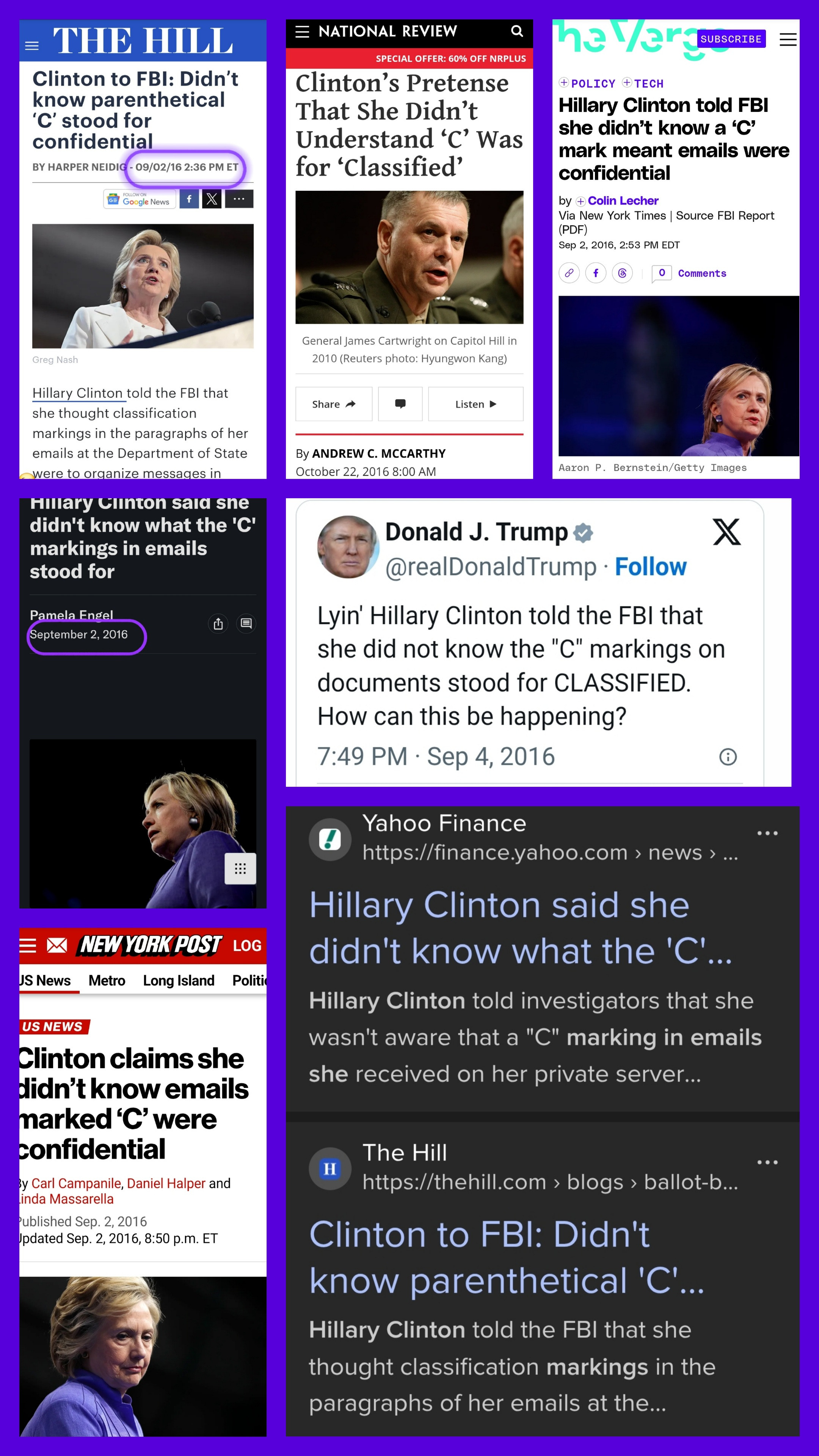Share The Hill article on X

(x=212, y=199)
